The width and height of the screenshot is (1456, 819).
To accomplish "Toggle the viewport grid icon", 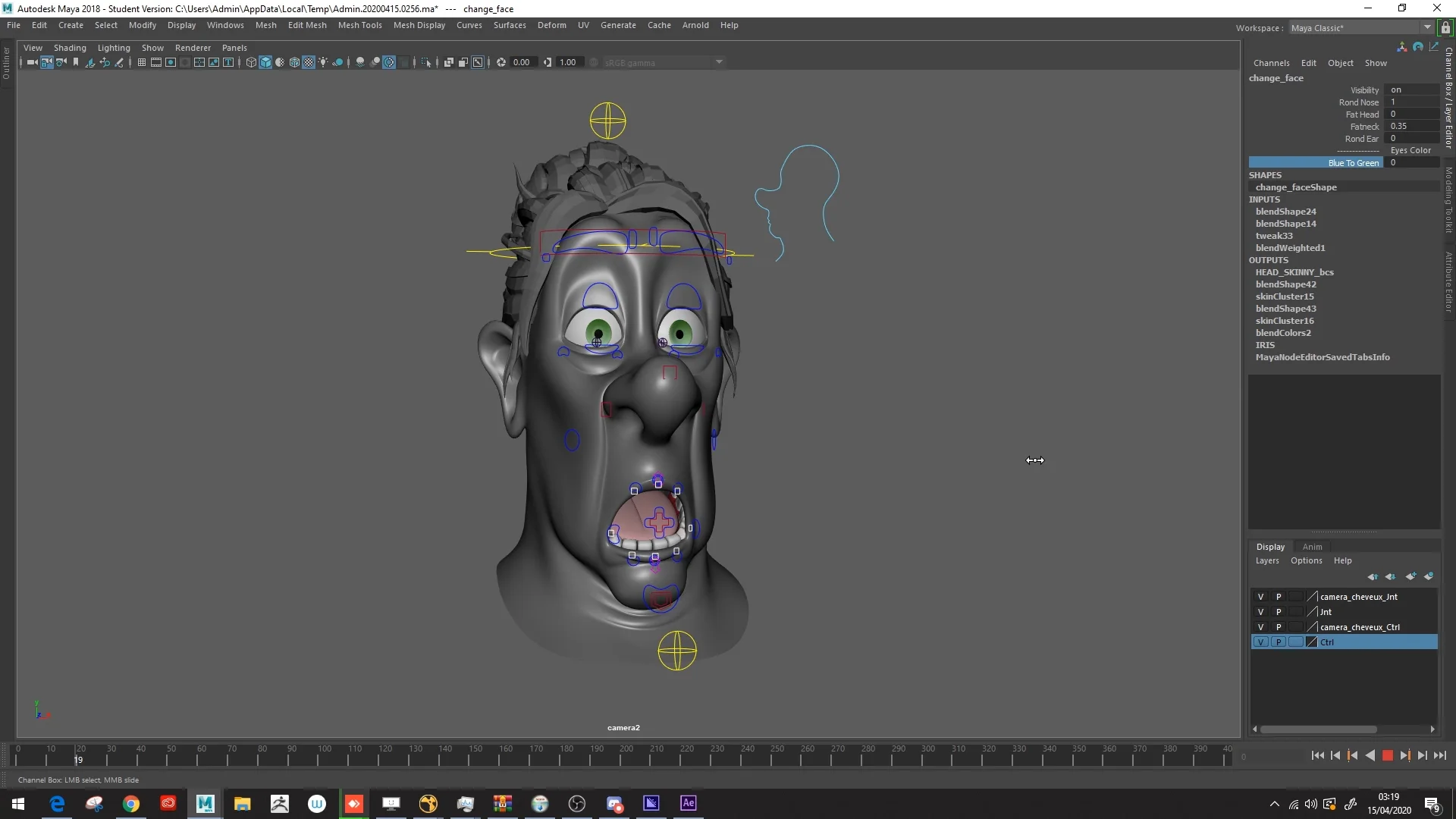I will 141,62.
